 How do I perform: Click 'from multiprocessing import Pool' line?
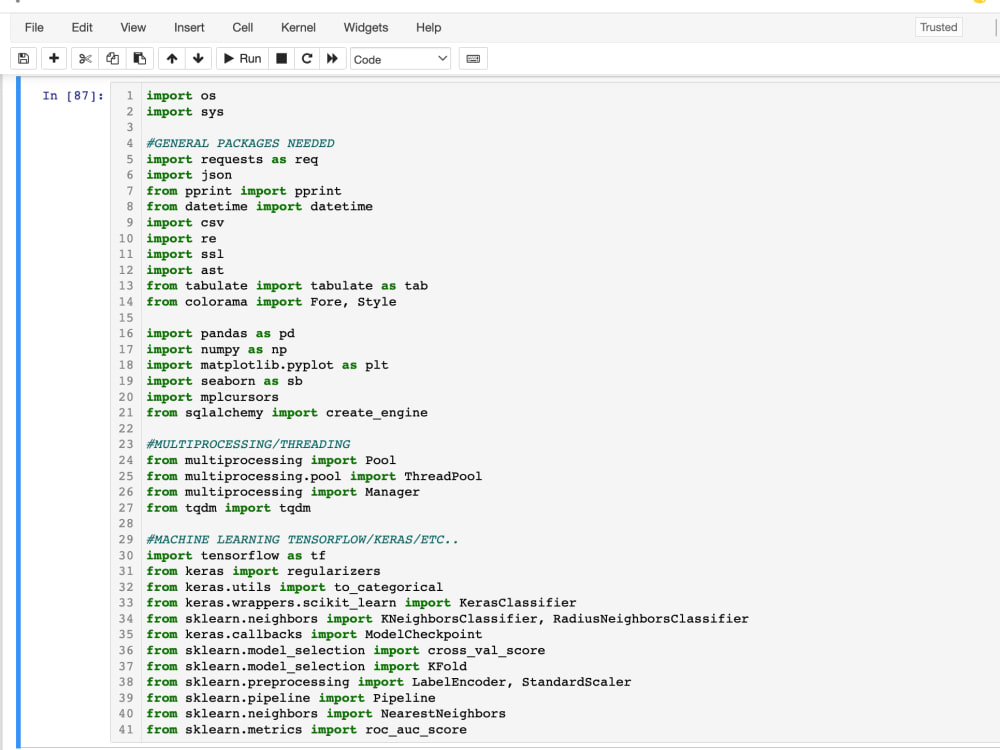click(271, 460)
